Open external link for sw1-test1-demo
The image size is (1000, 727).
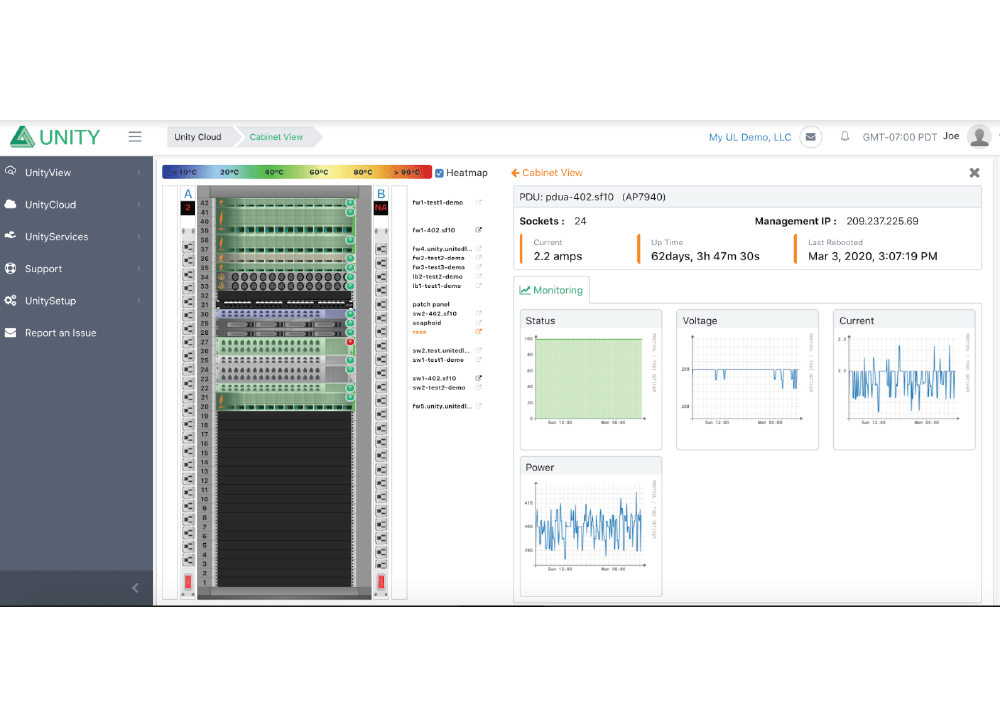pyautogui.click(x=478, y=360)
